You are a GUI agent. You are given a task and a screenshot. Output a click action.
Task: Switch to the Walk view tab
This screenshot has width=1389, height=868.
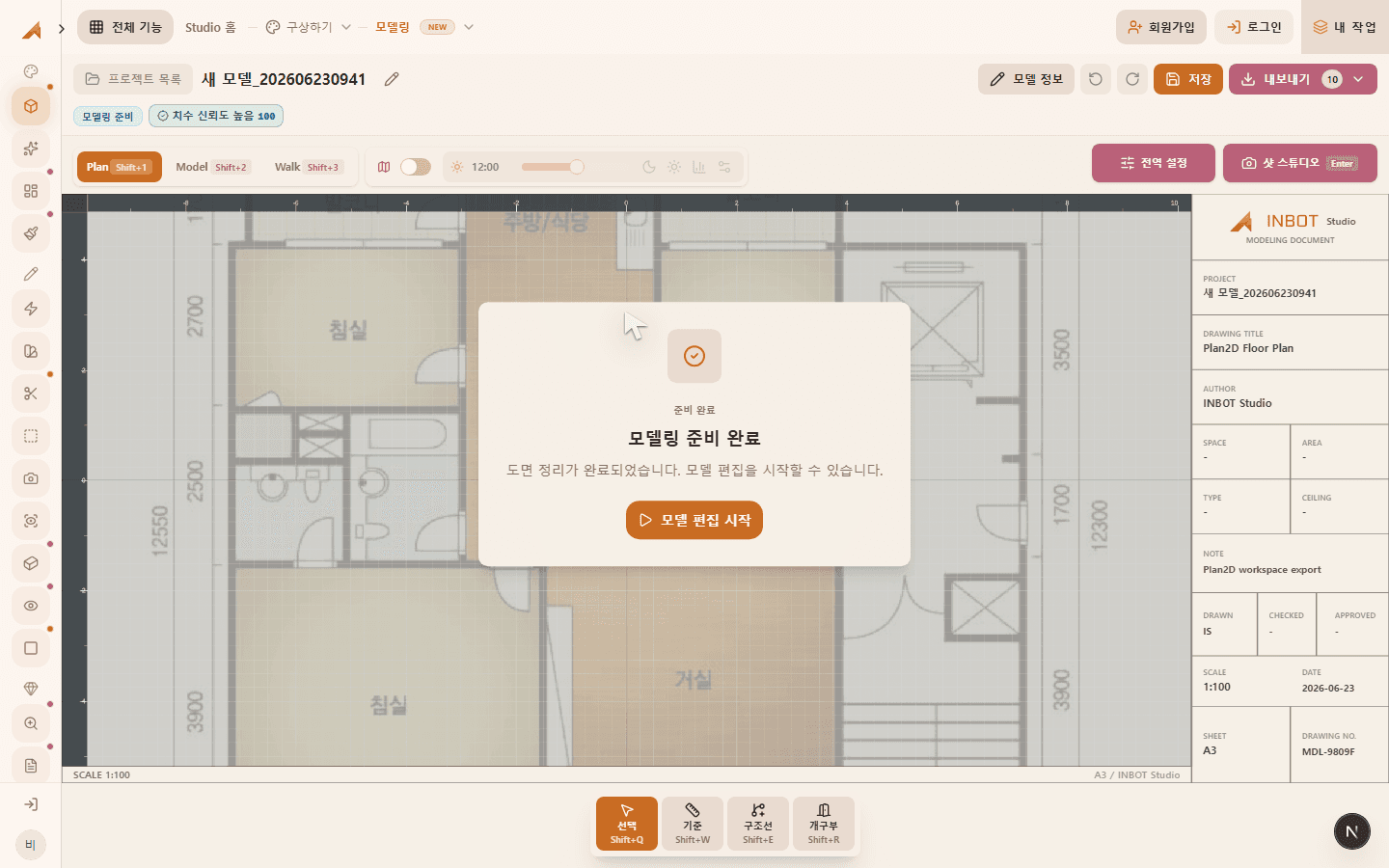(x=309, y=167)
